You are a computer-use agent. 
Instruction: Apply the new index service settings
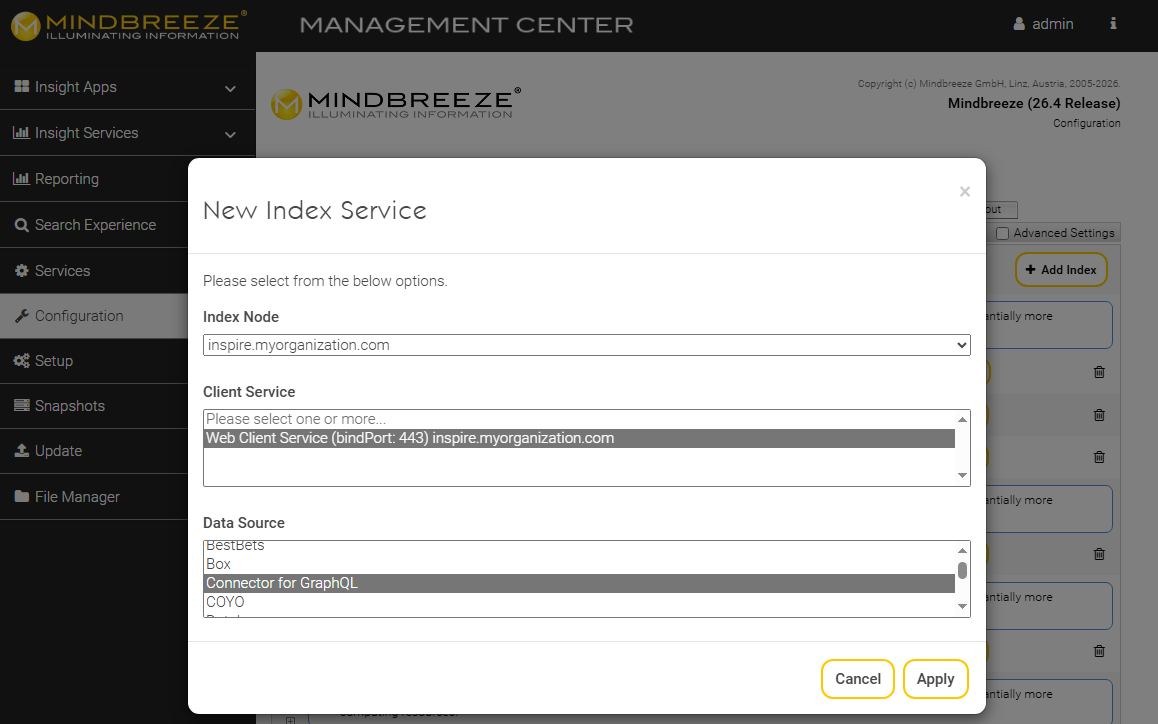click(x=935, y=679)
